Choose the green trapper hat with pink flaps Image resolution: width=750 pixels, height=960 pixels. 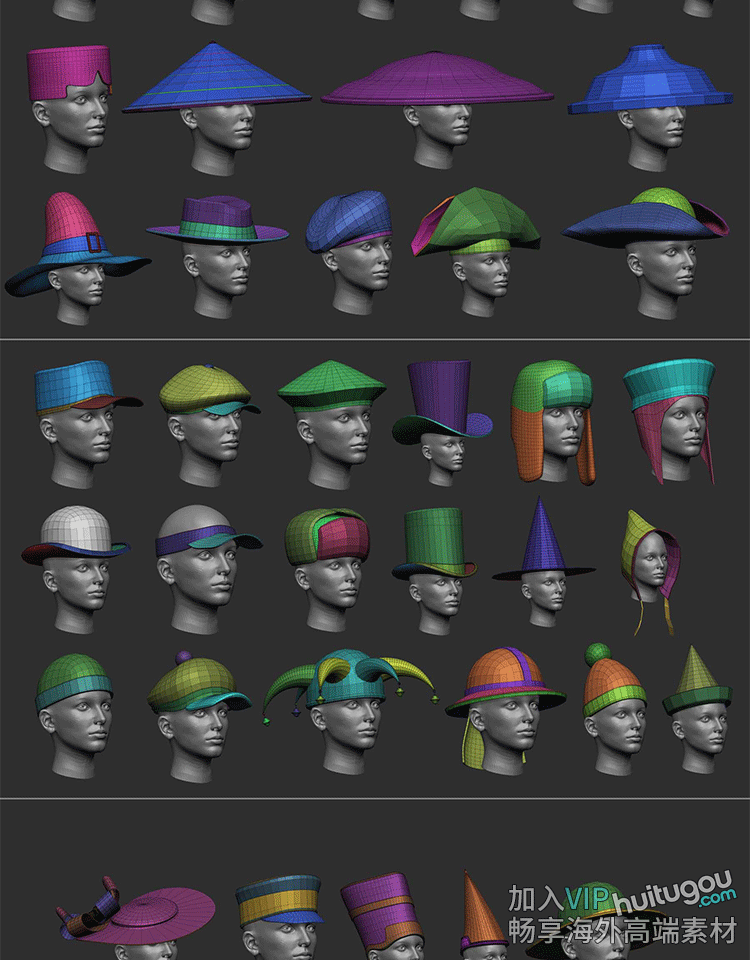327,536
